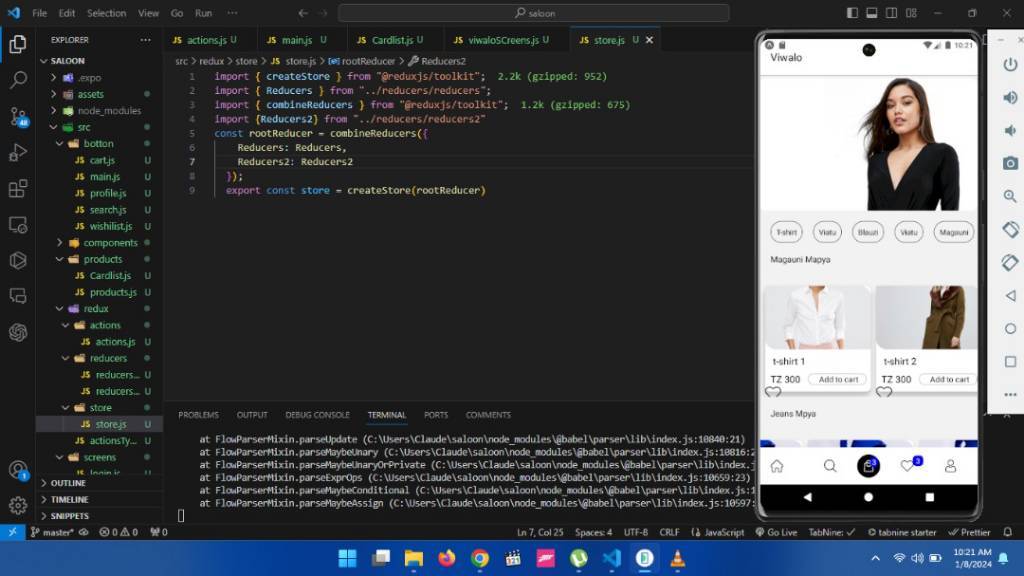Click the emulator power button icon
This screenshot has height=576, width=1024.
click(1010, 65)
